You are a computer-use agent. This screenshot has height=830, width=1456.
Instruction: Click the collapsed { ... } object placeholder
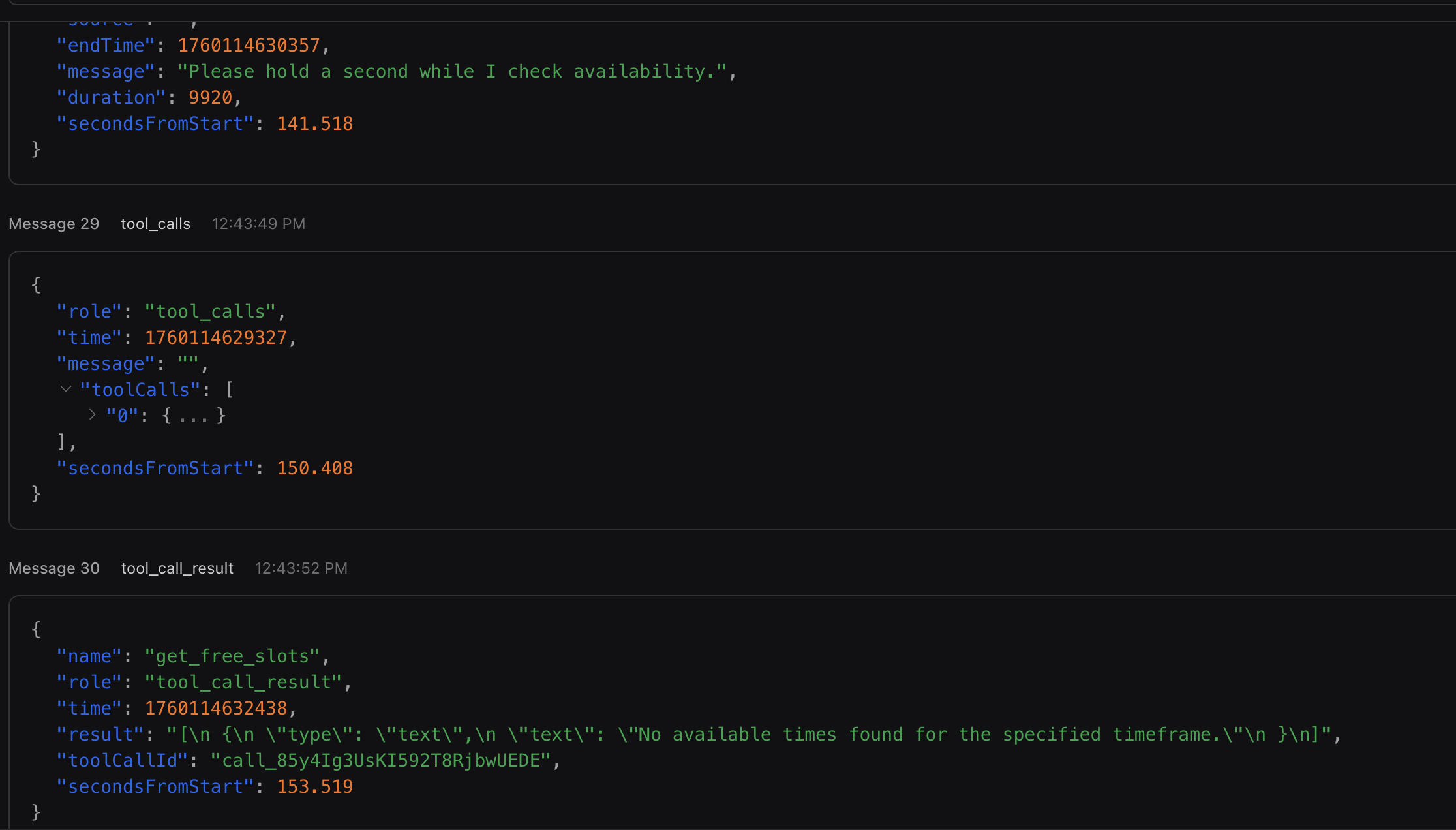tap(194, 416)
